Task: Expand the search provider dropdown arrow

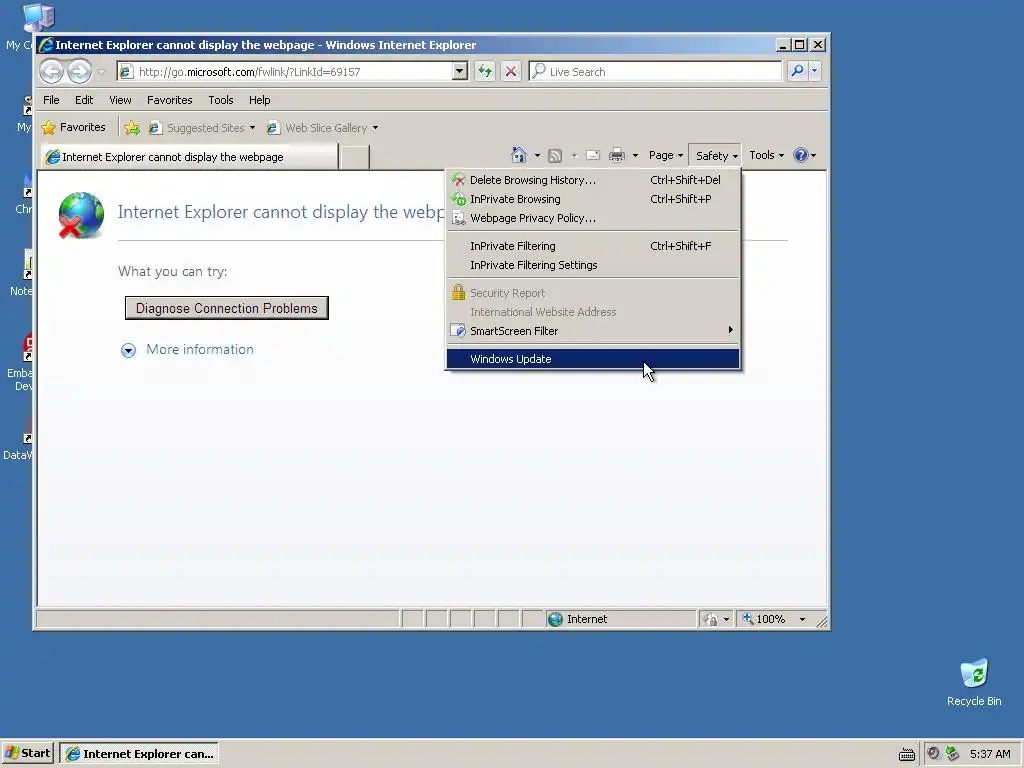Action: pos(814,71)
